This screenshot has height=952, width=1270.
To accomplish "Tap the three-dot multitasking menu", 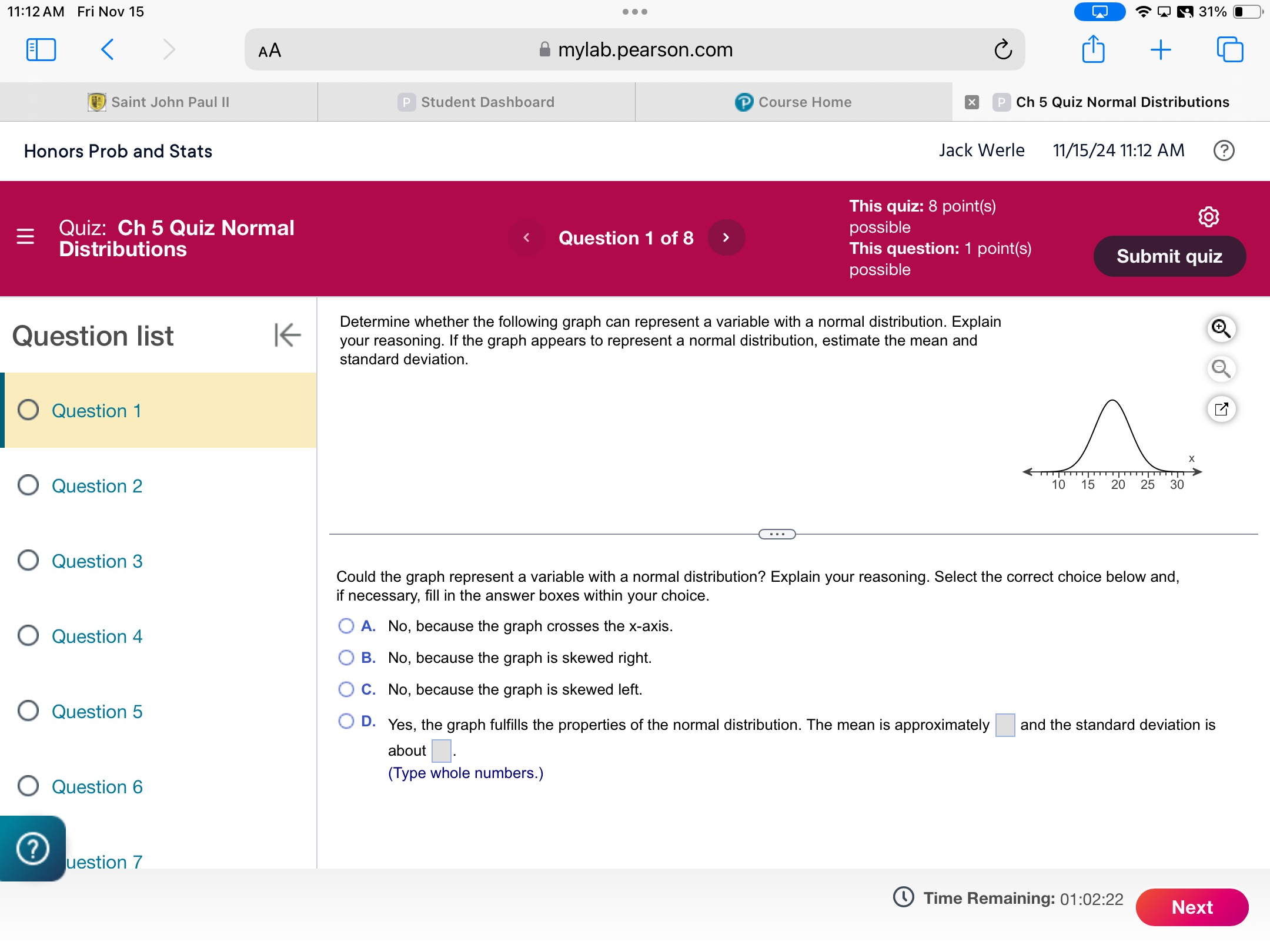I will click(635, 12).
